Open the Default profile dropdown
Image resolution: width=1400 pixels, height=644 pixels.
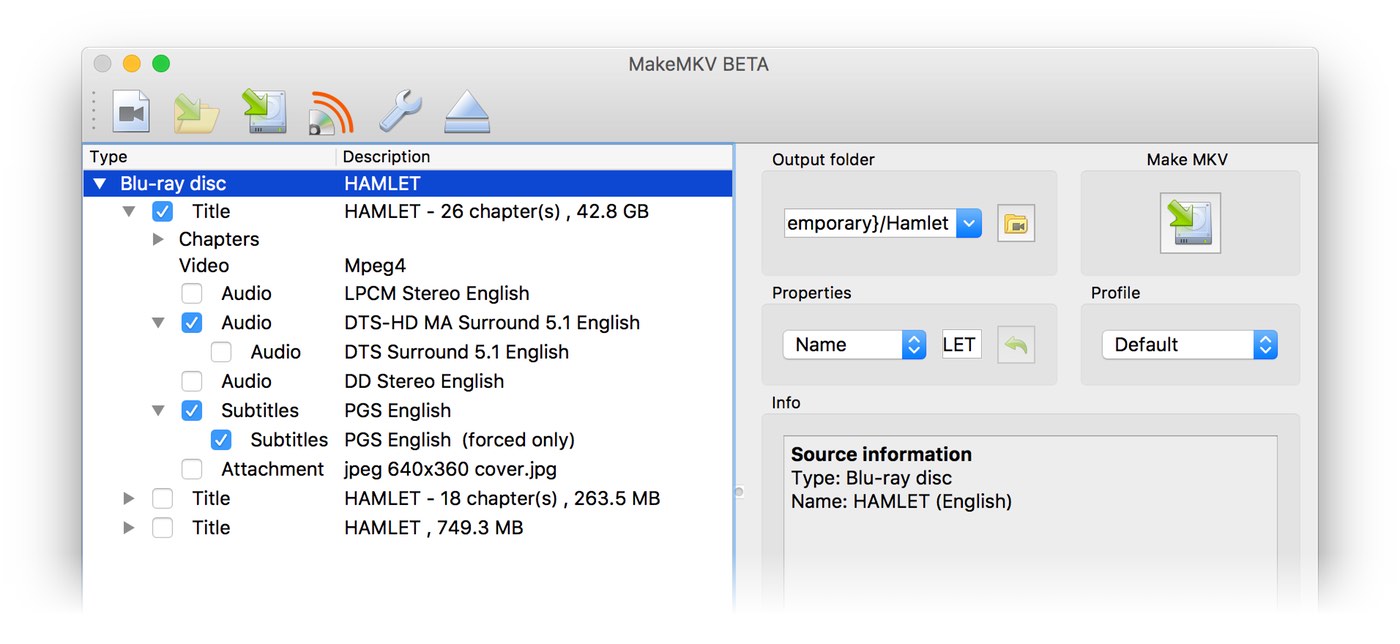point(1190,345)
